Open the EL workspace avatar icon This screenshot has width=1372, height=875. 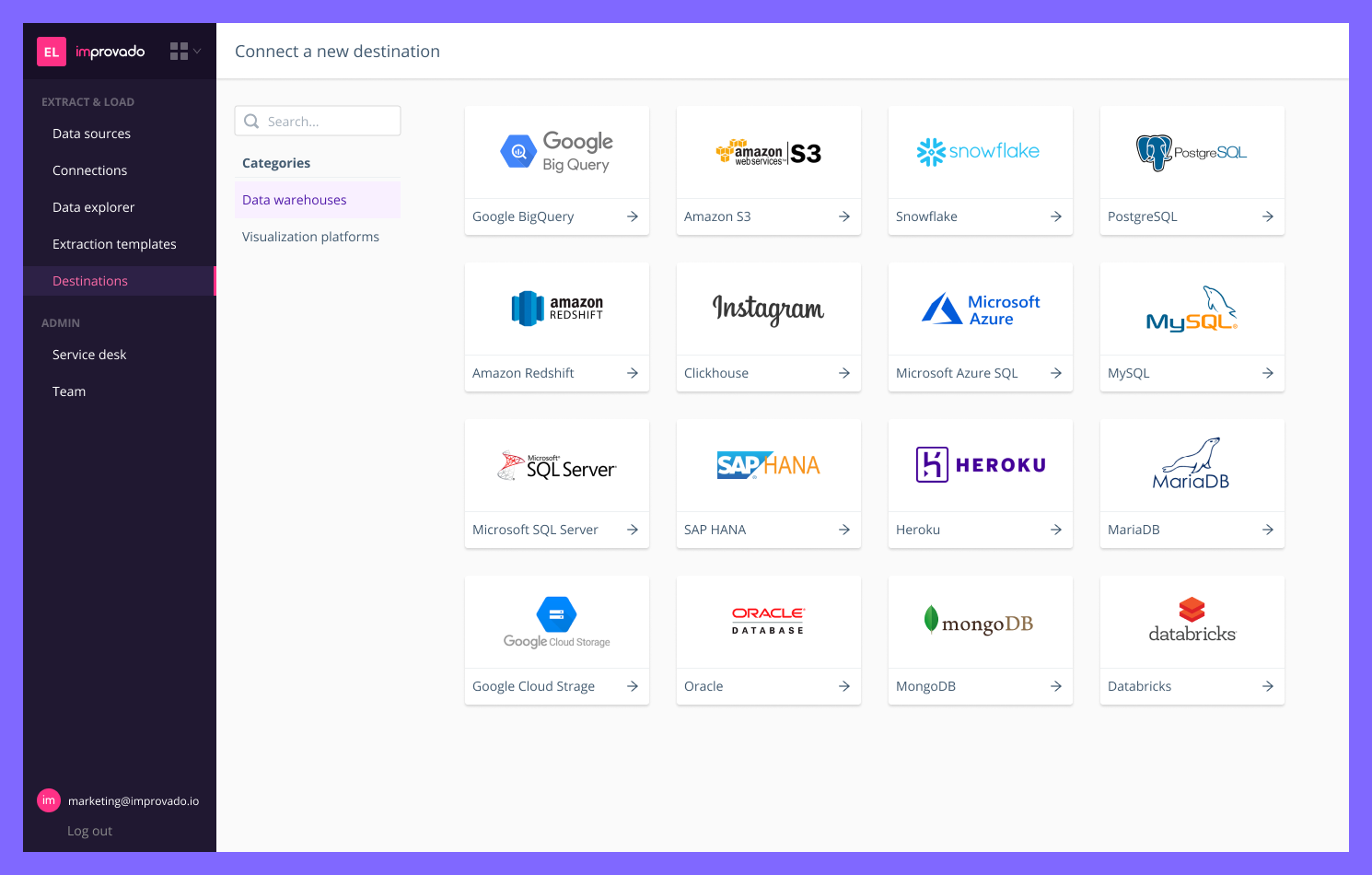coord(52,52)
